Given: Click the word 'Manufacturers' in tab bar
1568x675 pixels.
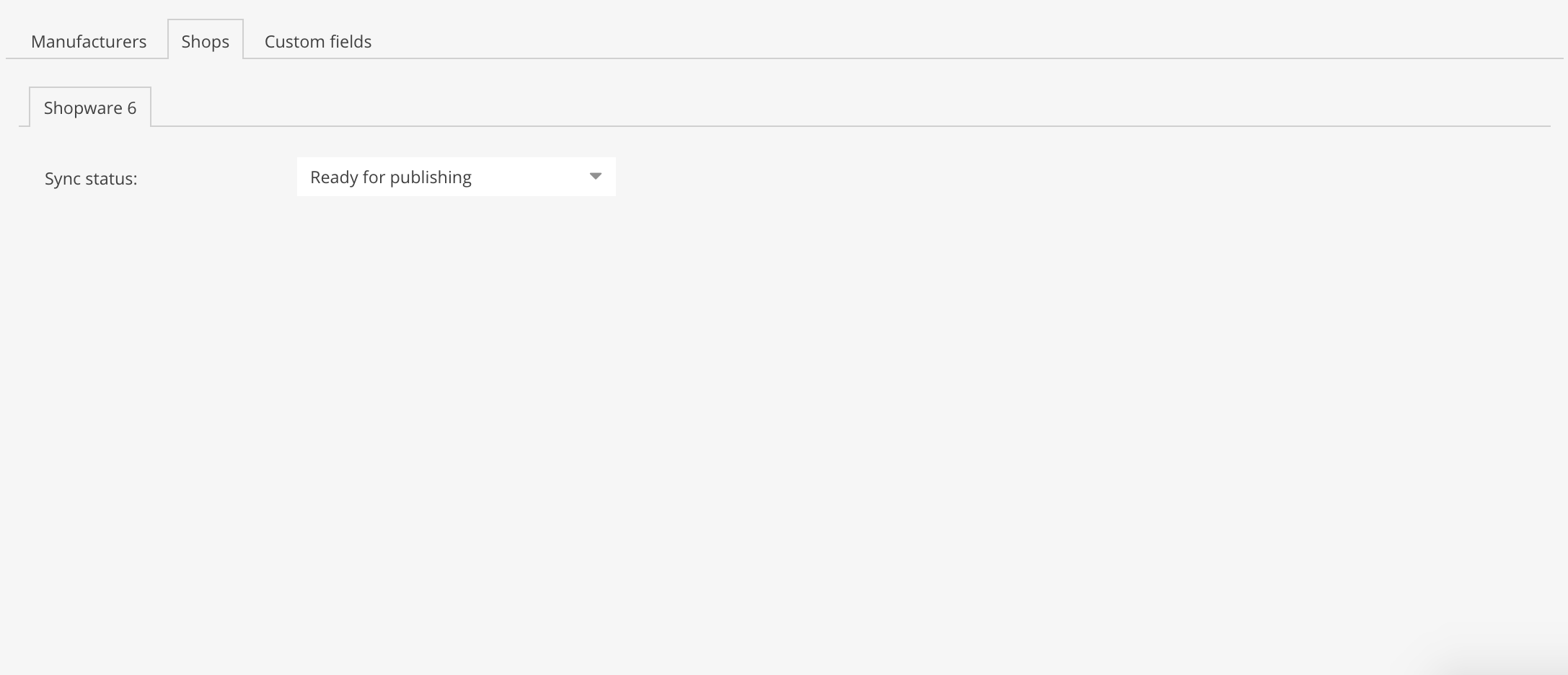Looking at the screenshot, I should (x=89, y=41).
